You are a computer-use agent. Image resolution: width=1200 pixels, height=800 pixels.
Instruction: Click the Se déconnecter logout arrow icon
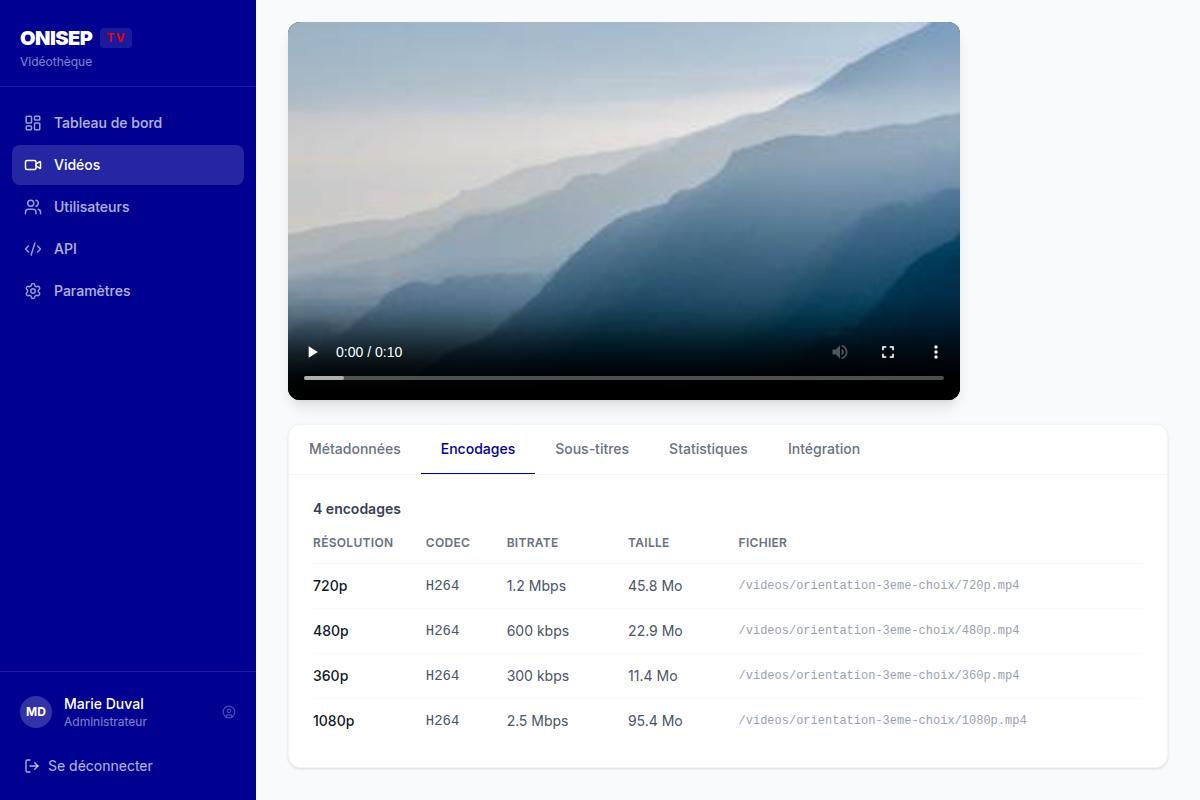(x=32, y=766)
